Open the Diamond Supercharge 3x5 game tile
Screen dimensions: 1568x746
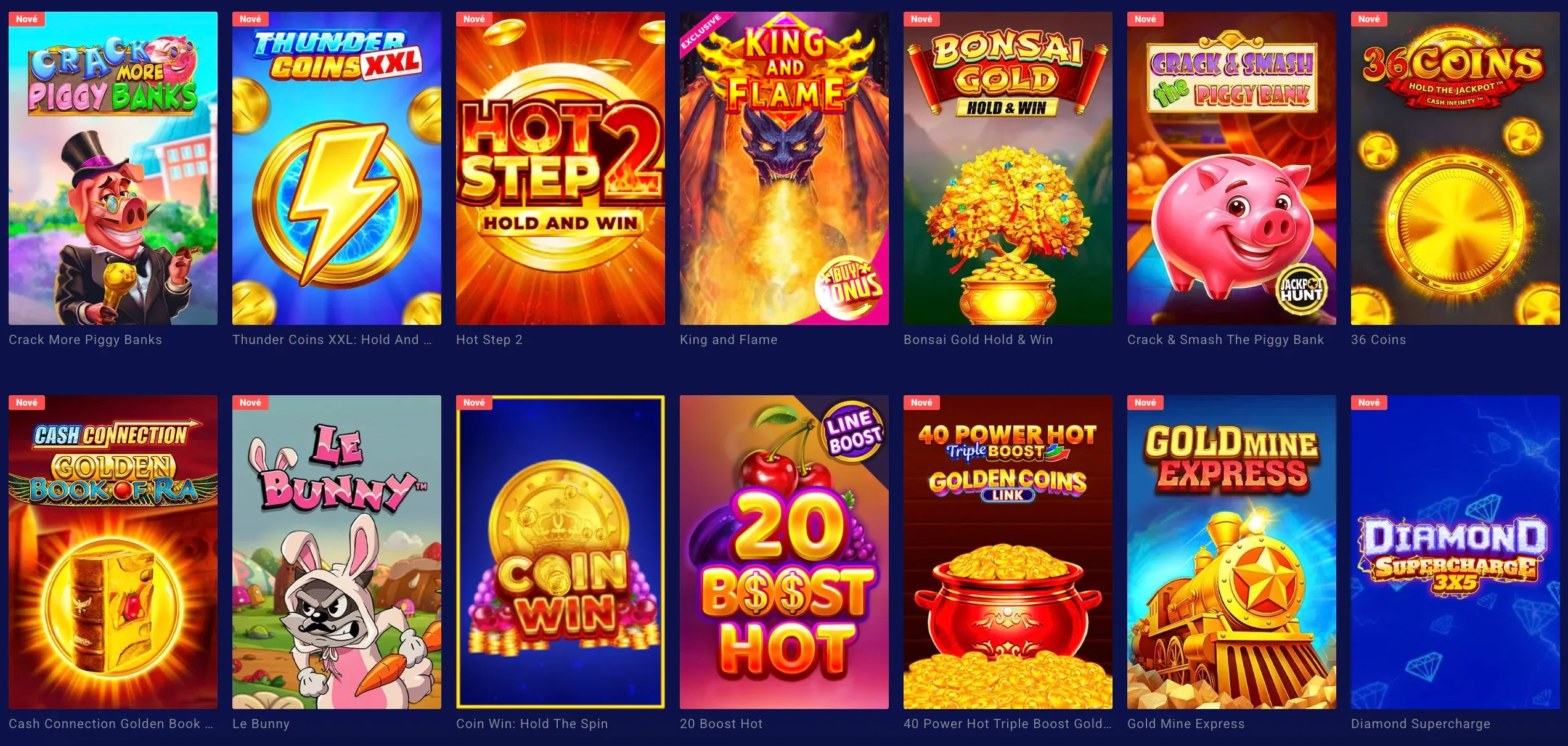(x=1455, y=552)
